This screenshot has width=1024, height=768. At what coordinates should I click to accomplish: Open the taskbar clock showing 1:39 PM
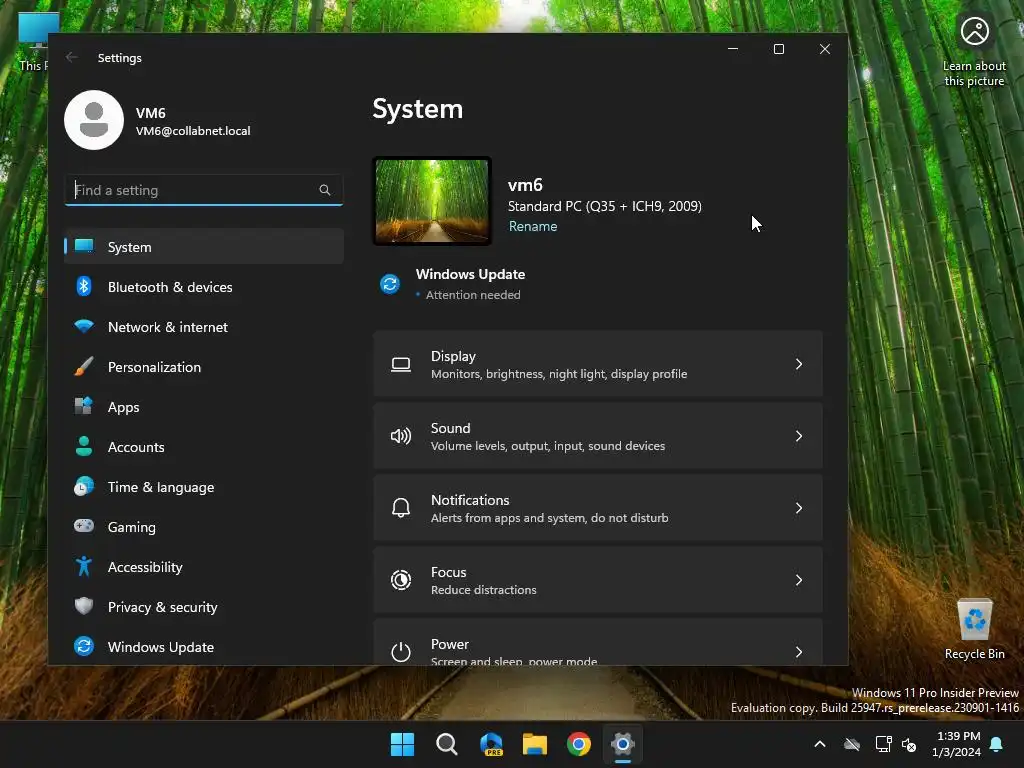pos(957,744)
